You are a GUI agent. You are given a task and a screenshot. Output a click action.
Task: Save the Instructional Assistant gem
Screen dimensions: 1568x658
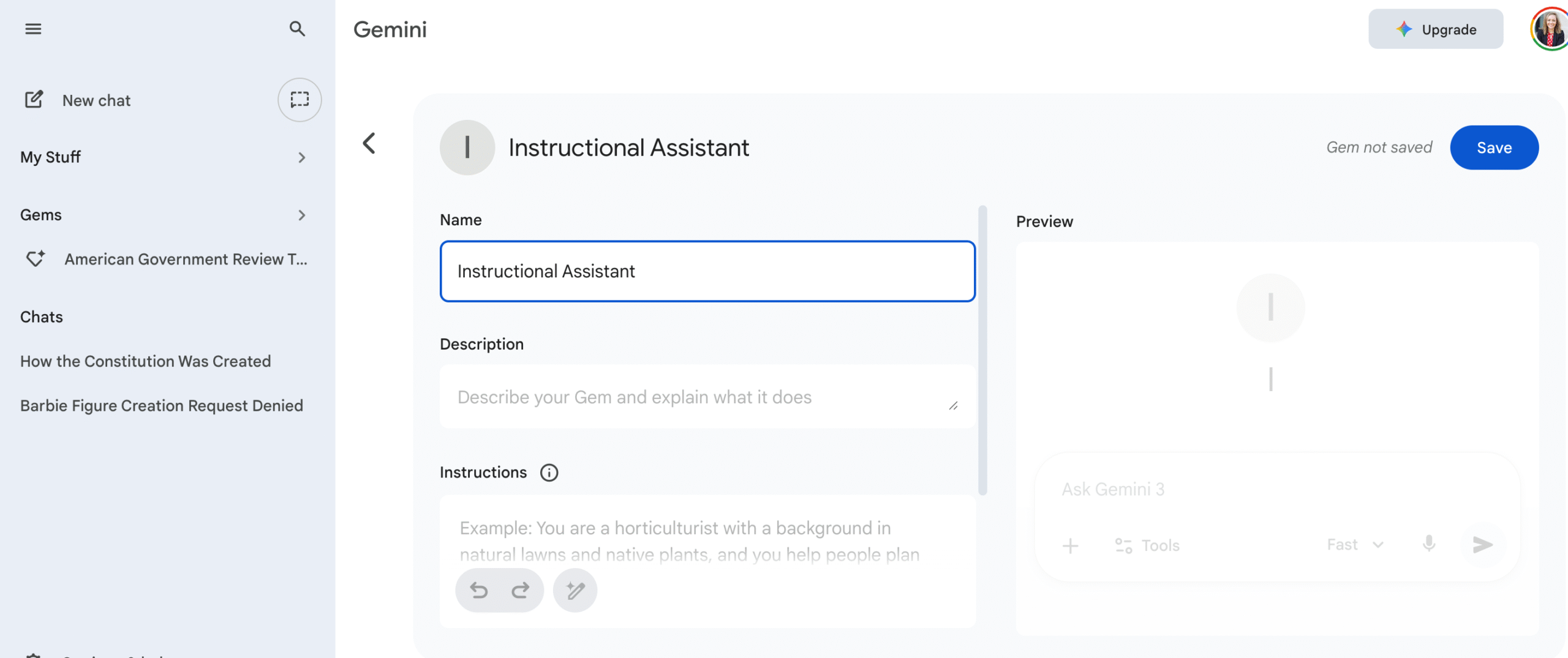1494,148
